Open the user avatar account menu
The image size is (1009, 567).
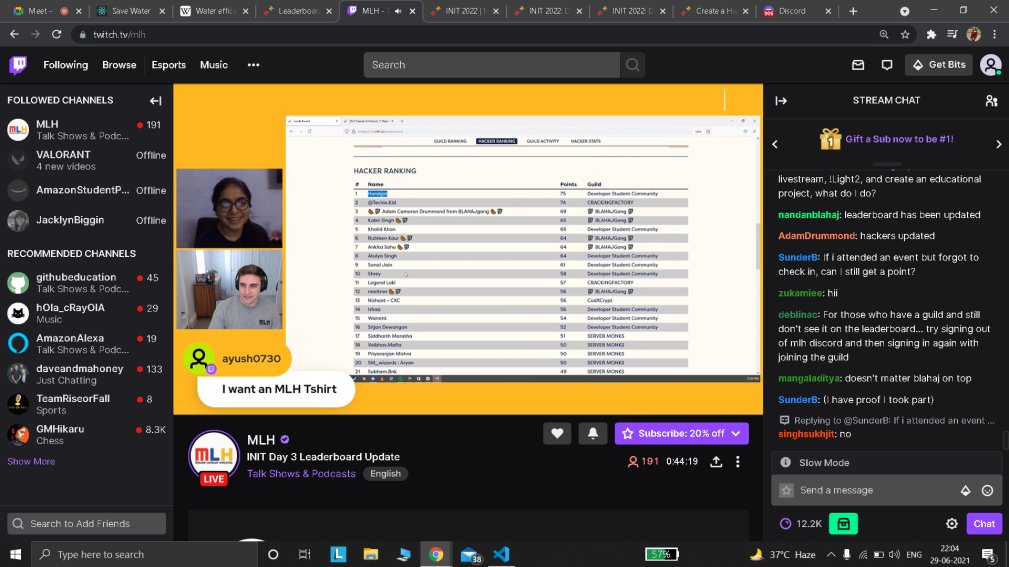(990, 65)
